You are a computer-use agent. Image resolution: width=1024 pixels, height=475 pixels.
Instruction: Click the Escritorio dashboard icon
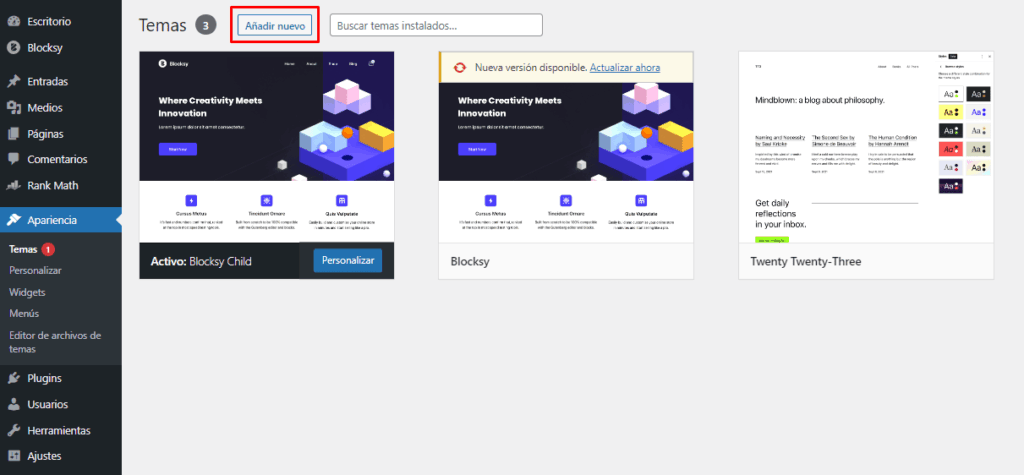click(x=13, y=22)
